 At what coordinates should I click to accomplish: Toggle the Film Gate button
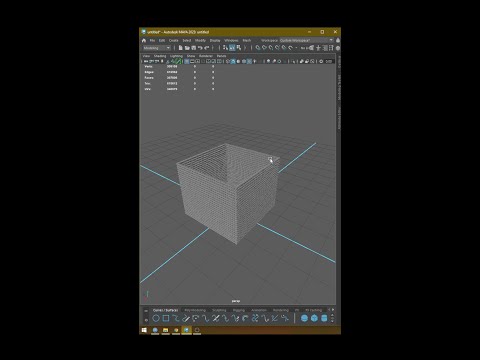[x=192, y=62]
